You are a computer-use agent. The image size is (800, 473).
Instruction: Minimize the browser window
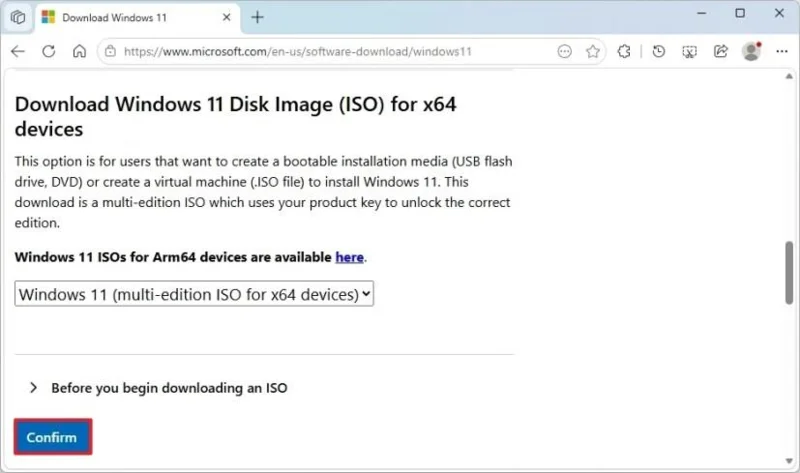[702, 13]
